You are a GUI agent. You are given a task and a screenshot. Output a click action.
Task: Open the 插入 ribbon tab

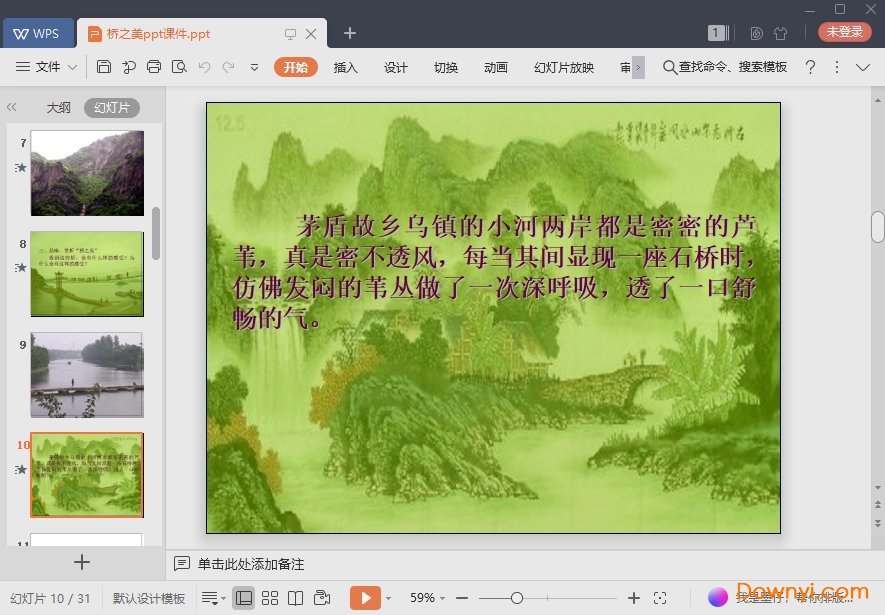(345, 67)
